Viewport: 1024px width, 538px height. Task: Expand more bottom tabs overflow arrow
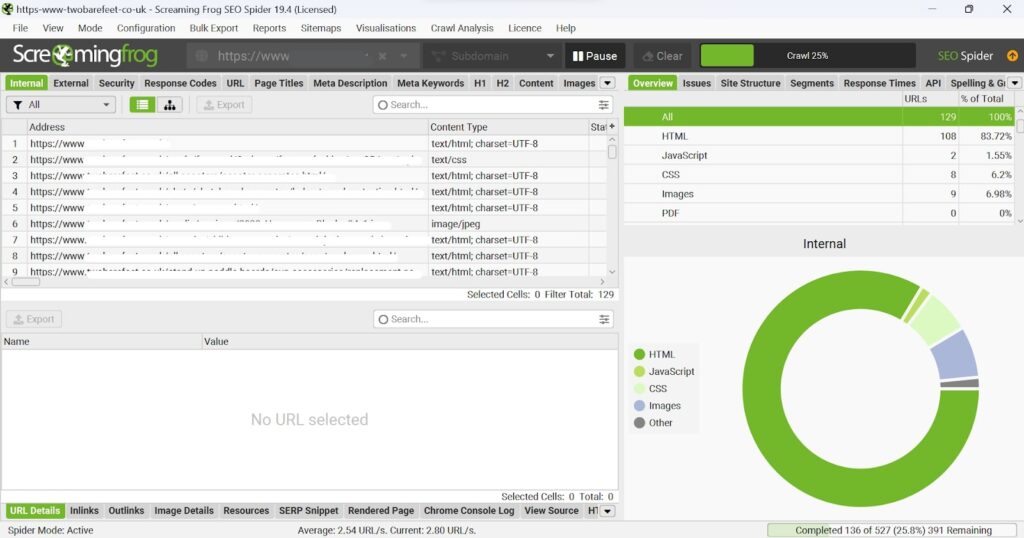click(x=607, y=511)
